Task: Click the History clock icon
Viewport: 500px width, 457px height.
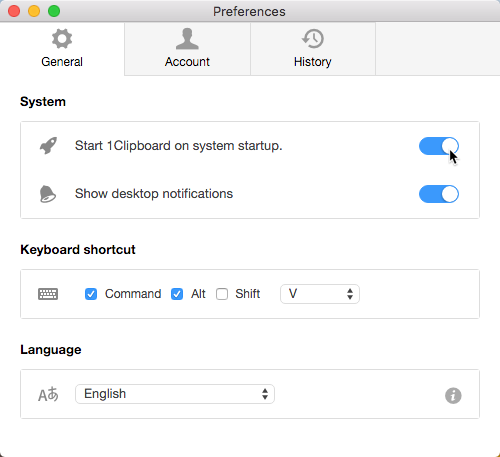Action: pyautogui.click(x=313, y=39)
